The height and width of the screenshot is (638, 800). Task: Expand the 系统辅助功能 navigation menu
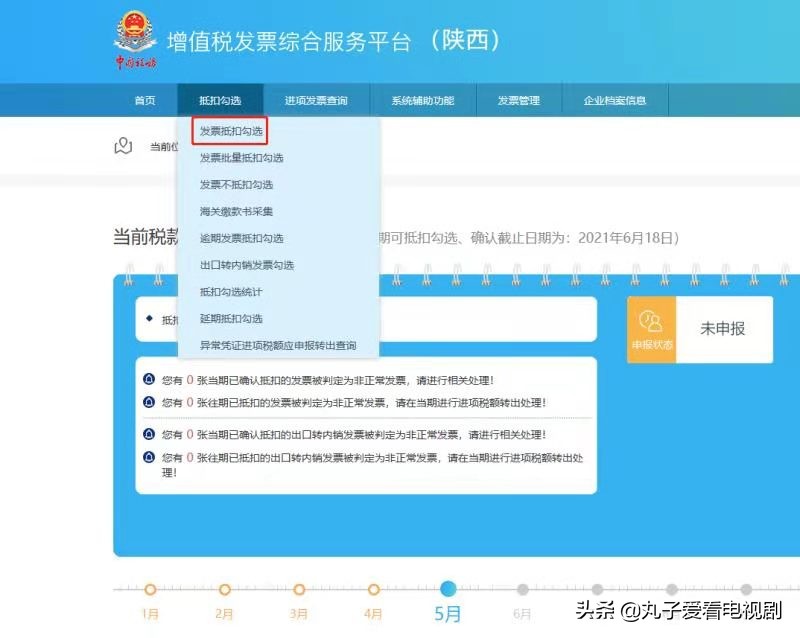(422, 101)
